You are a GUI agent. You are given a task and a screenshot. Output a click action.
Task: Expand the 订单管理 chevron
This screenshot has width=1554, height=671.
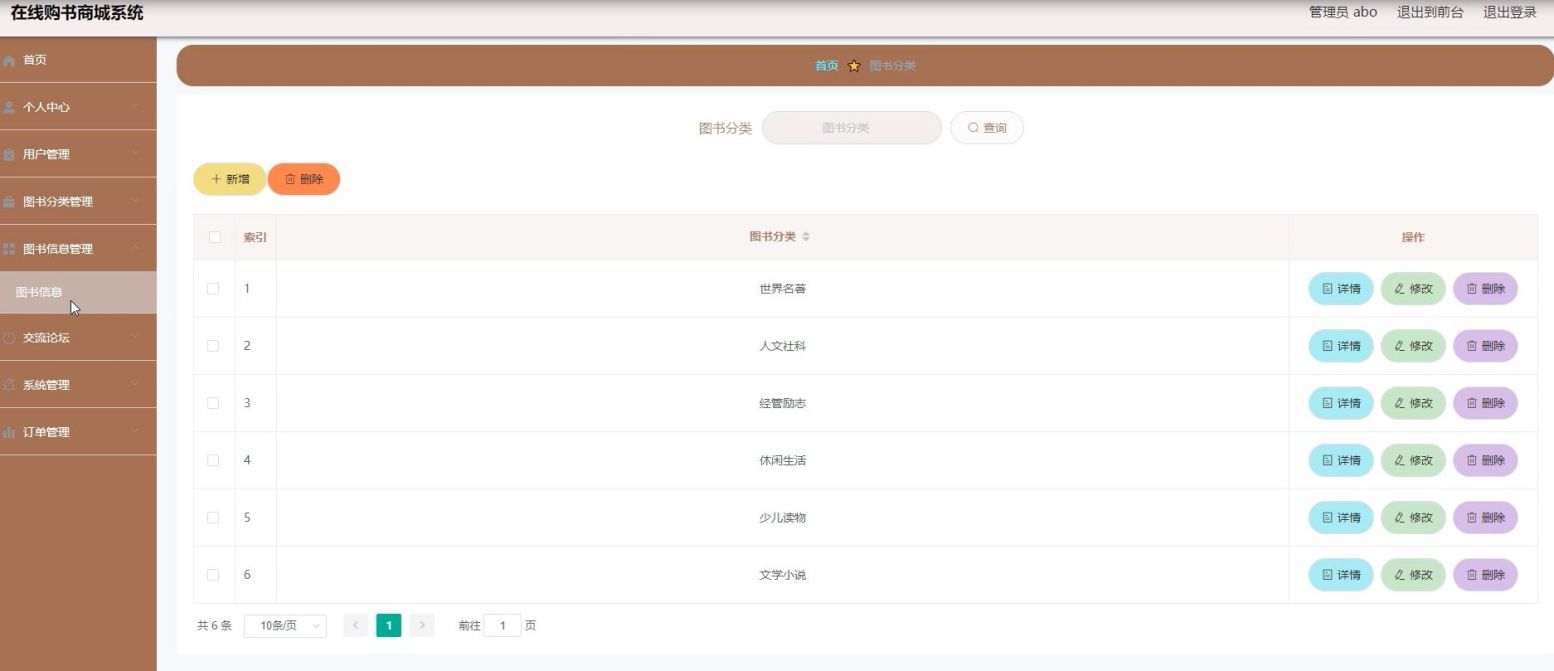135,432
